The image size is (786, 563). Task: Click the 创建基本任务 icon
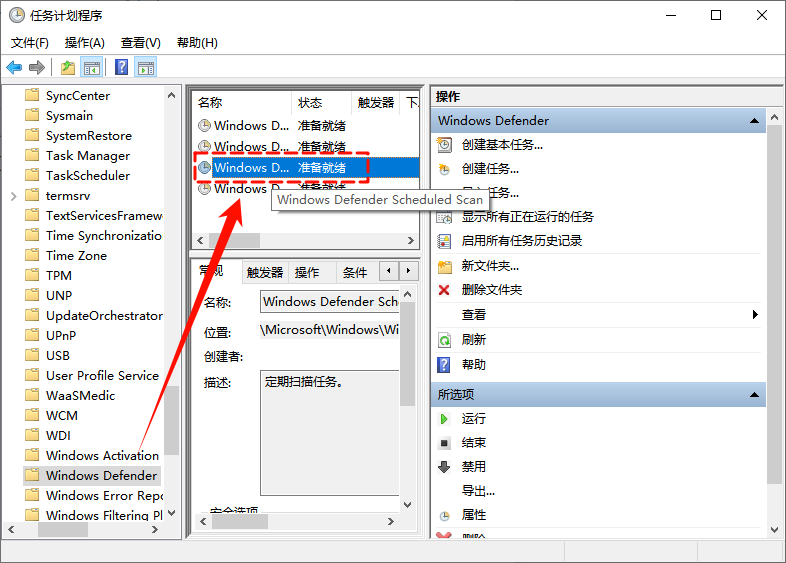(444, 145)
